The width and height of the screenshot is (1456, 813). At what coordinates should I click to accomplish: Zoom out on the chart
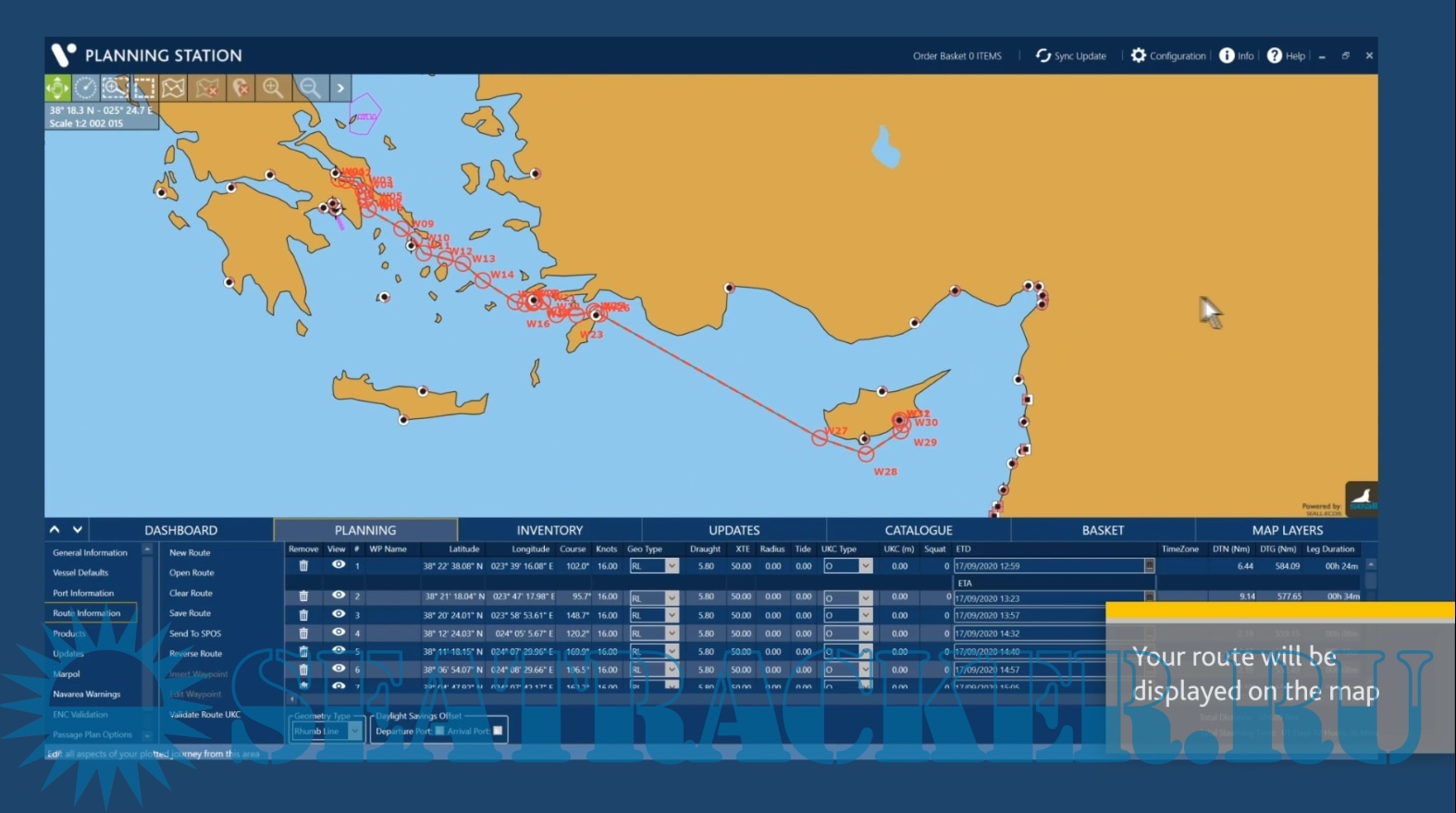(x=310, y=88)
